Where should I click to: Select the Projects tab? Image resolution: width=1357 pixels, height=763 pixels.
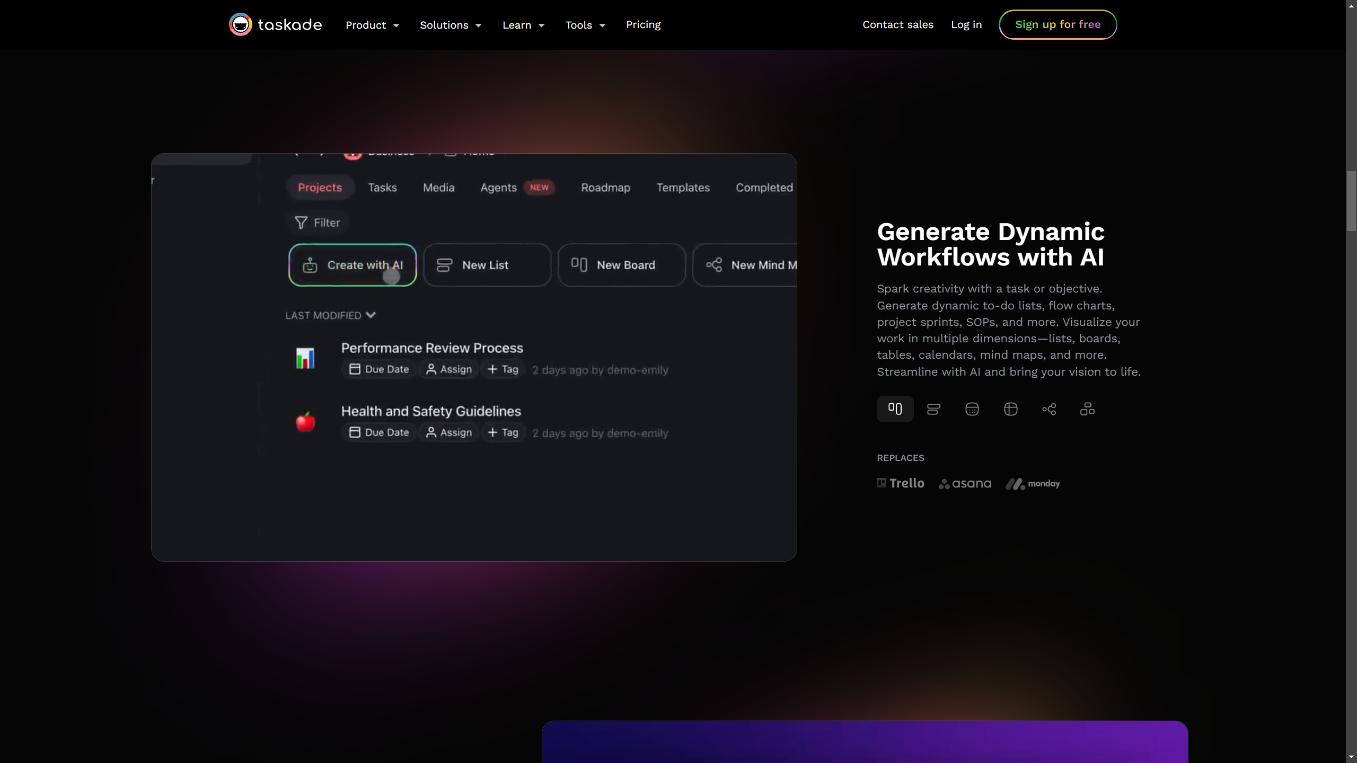320,187
